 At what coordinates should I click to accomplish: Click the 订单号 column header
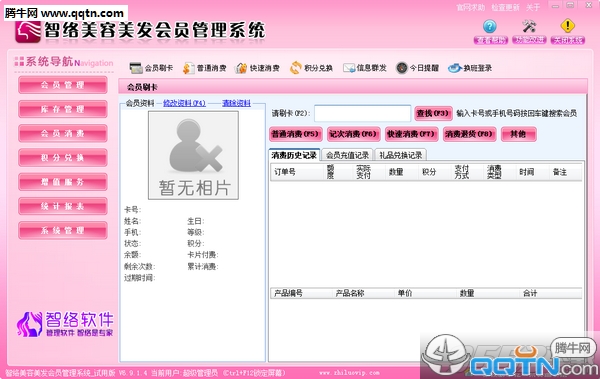pyautogui.click(x=285, y=172)
